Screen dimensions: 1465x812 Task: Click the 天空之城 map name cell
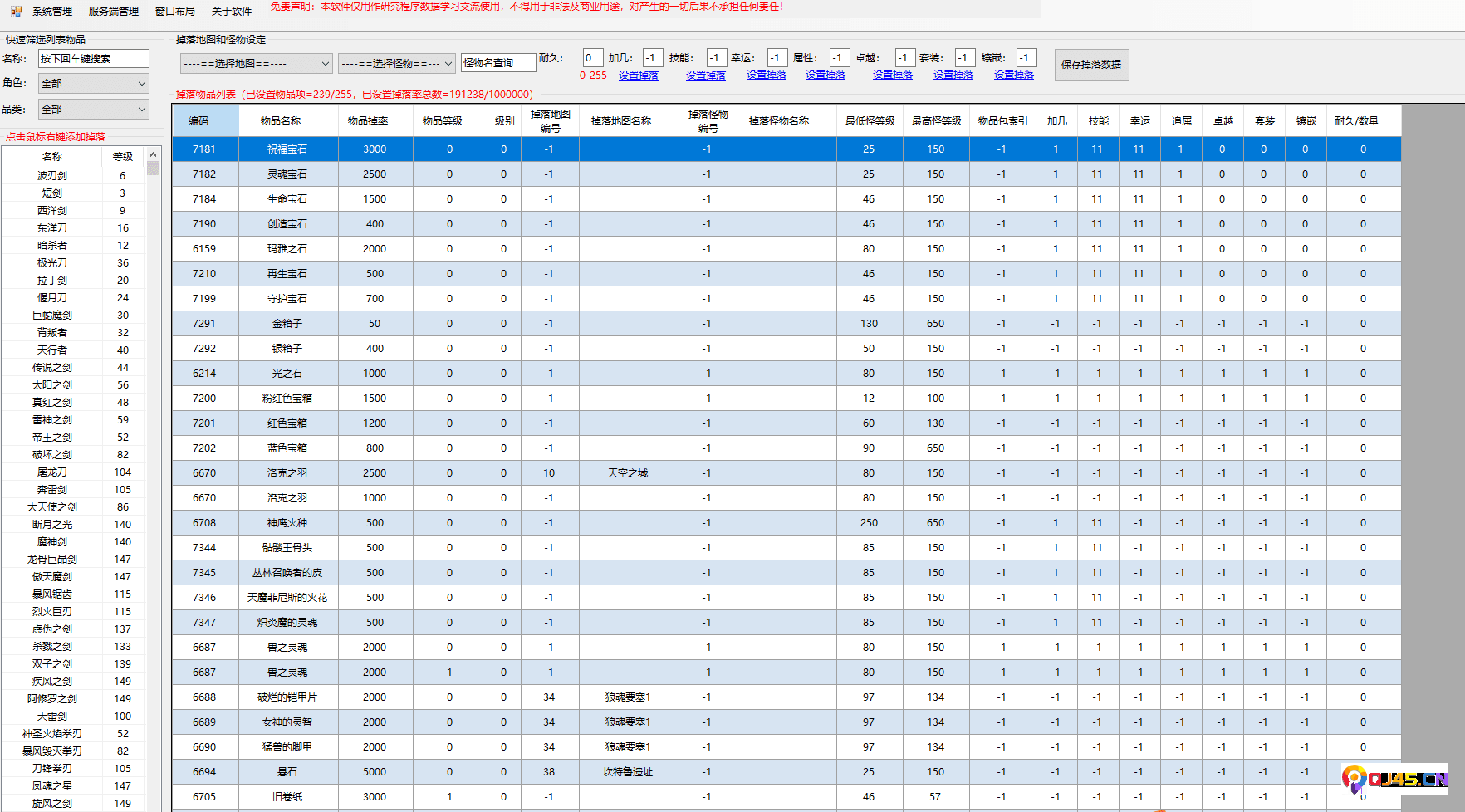[x=629, y=473]
